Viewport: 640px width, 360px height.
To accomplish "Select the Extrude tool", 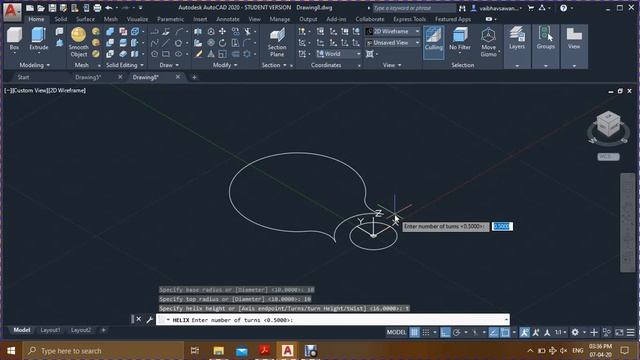I will tap(39, 38).
